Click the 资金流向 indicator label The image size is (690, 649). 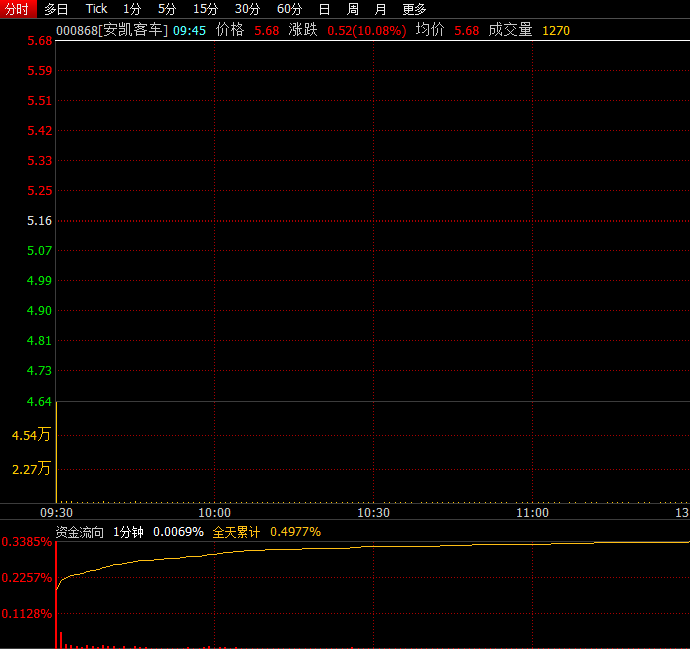pyautogui.click(x=80, y=532)
